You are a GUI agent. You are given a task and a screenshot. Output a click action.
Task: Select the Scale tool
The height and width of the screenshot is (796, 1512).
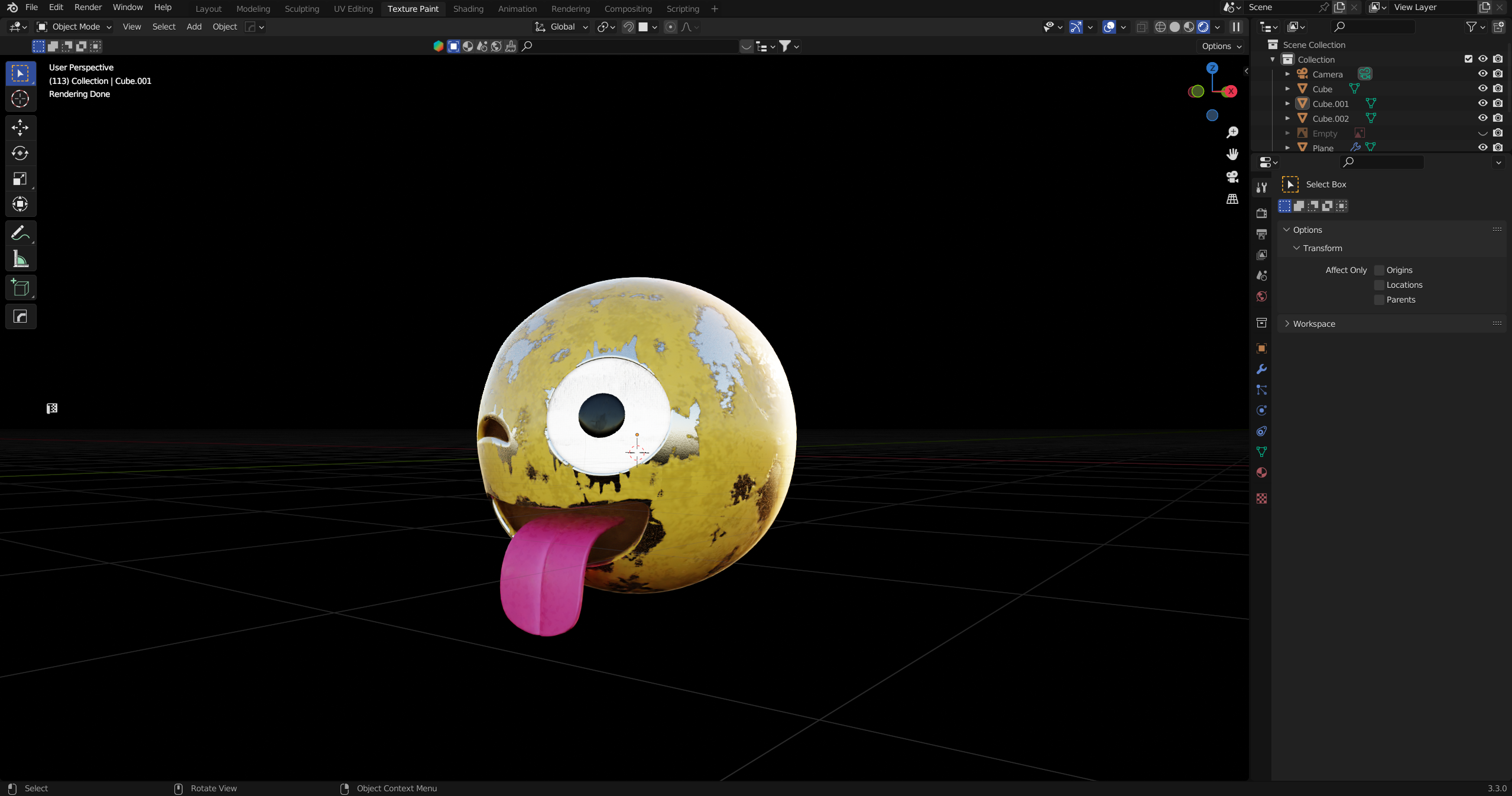click(20, 178)
